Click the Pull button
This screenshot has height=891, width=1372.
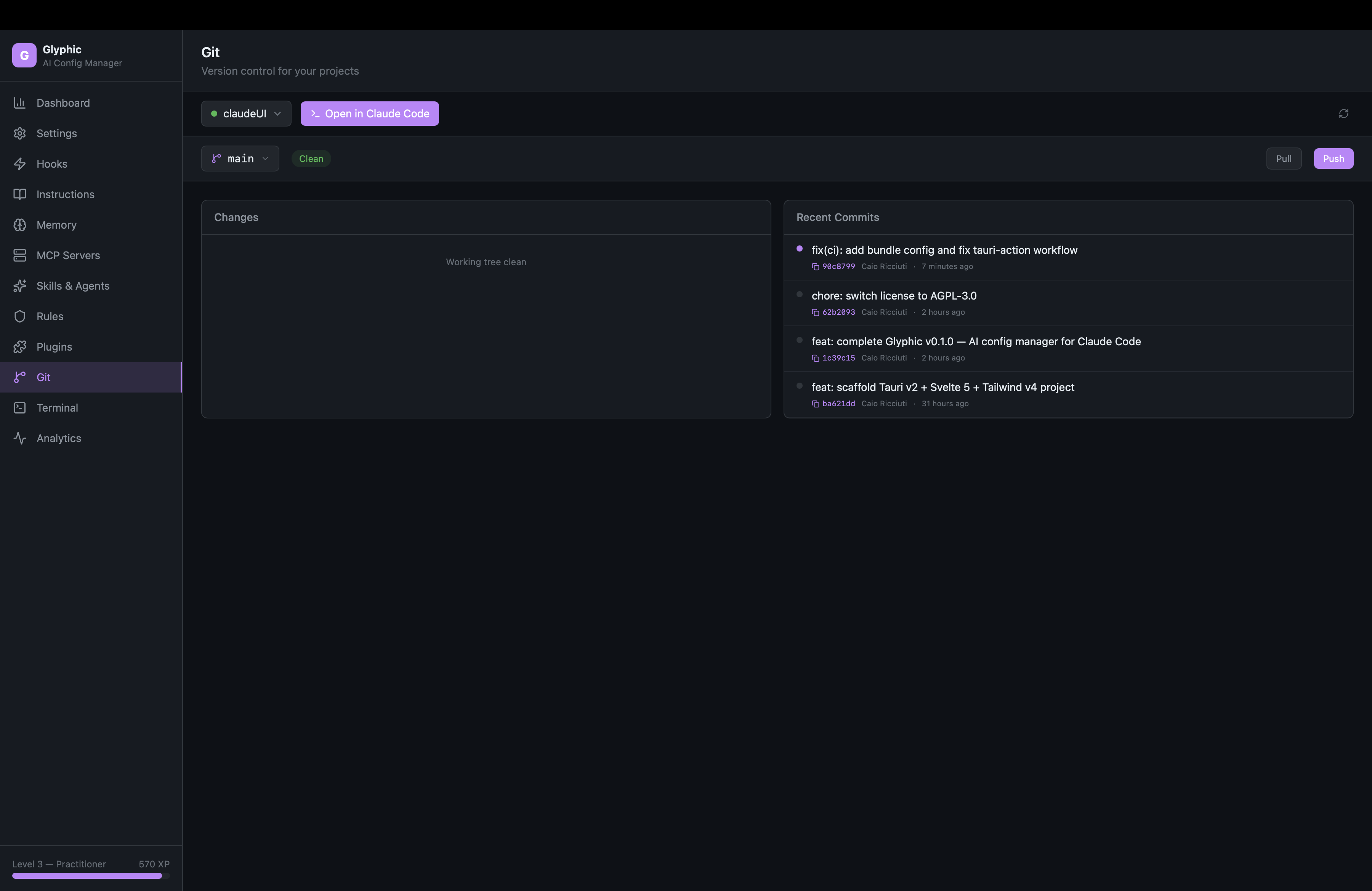1283,159
